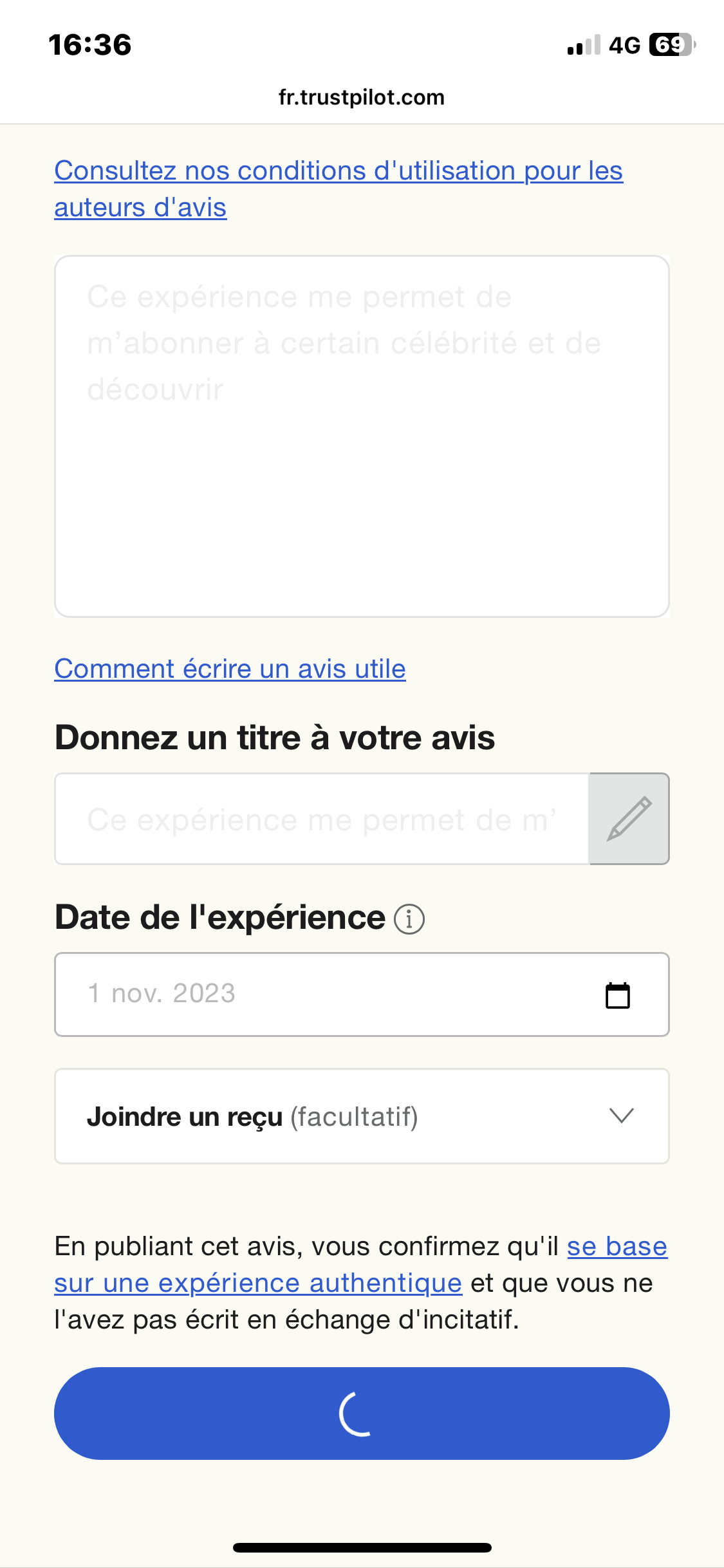The width and height of the screenshot is (724, 1568).
Task: Tap the cellular signal bars icon
Action: tap(584, 45)
